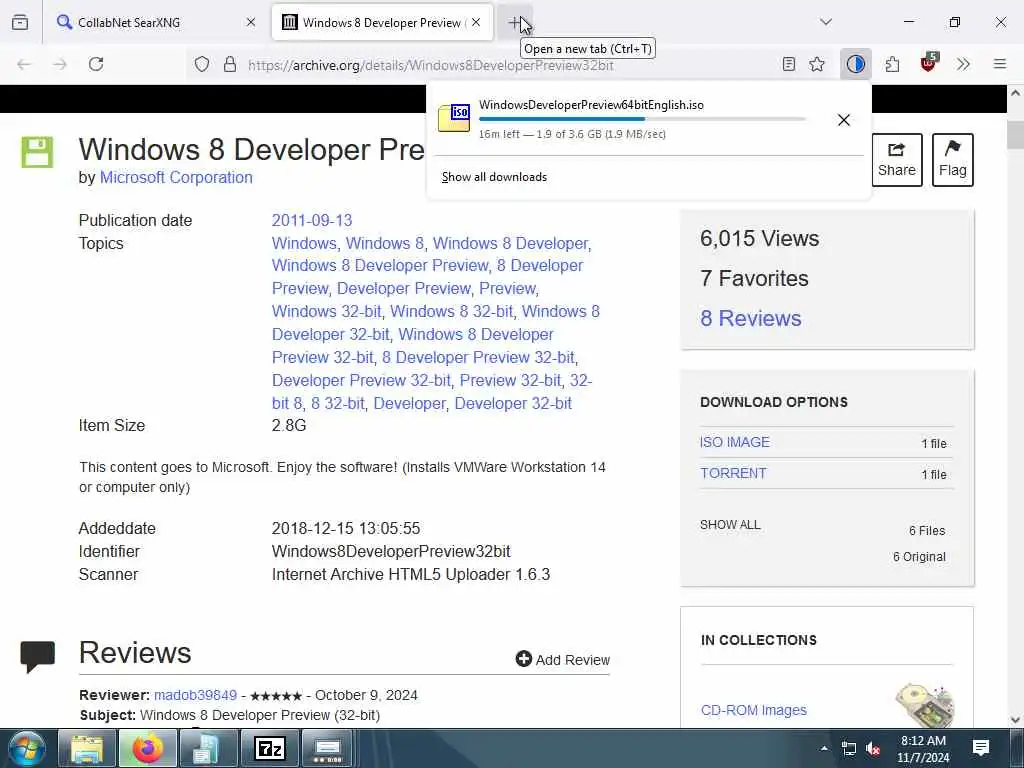Click the scrollbar up arrow
The width and height of the screenshot is (1024, 768).
[x=1015, y=93]
